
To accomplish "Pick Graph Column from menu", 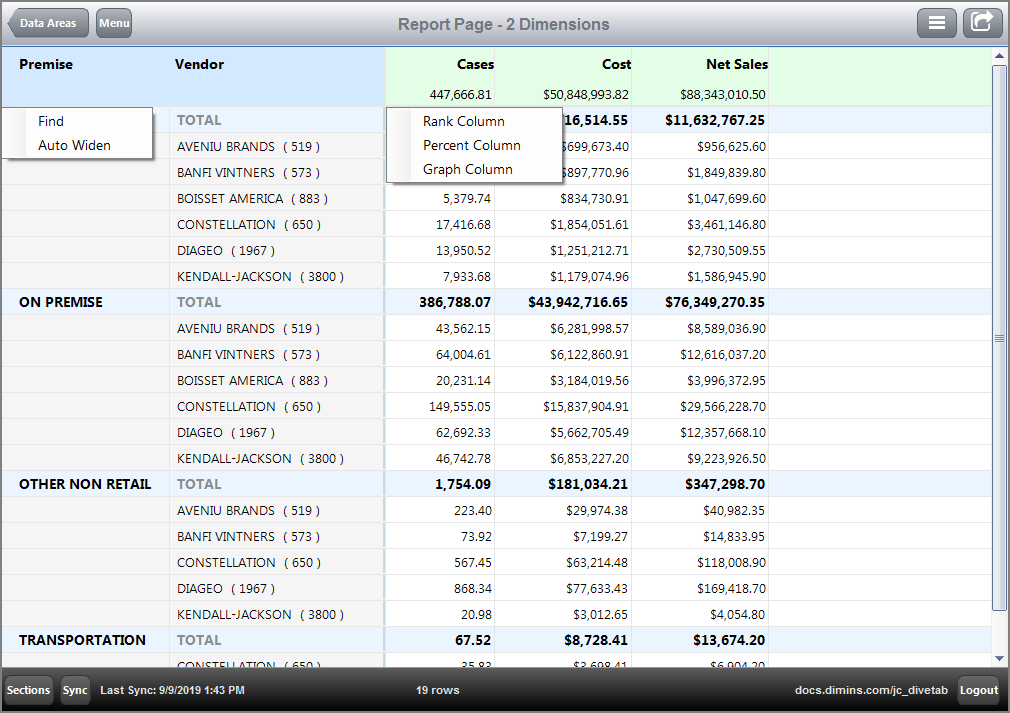I will (x=467, y=169).
